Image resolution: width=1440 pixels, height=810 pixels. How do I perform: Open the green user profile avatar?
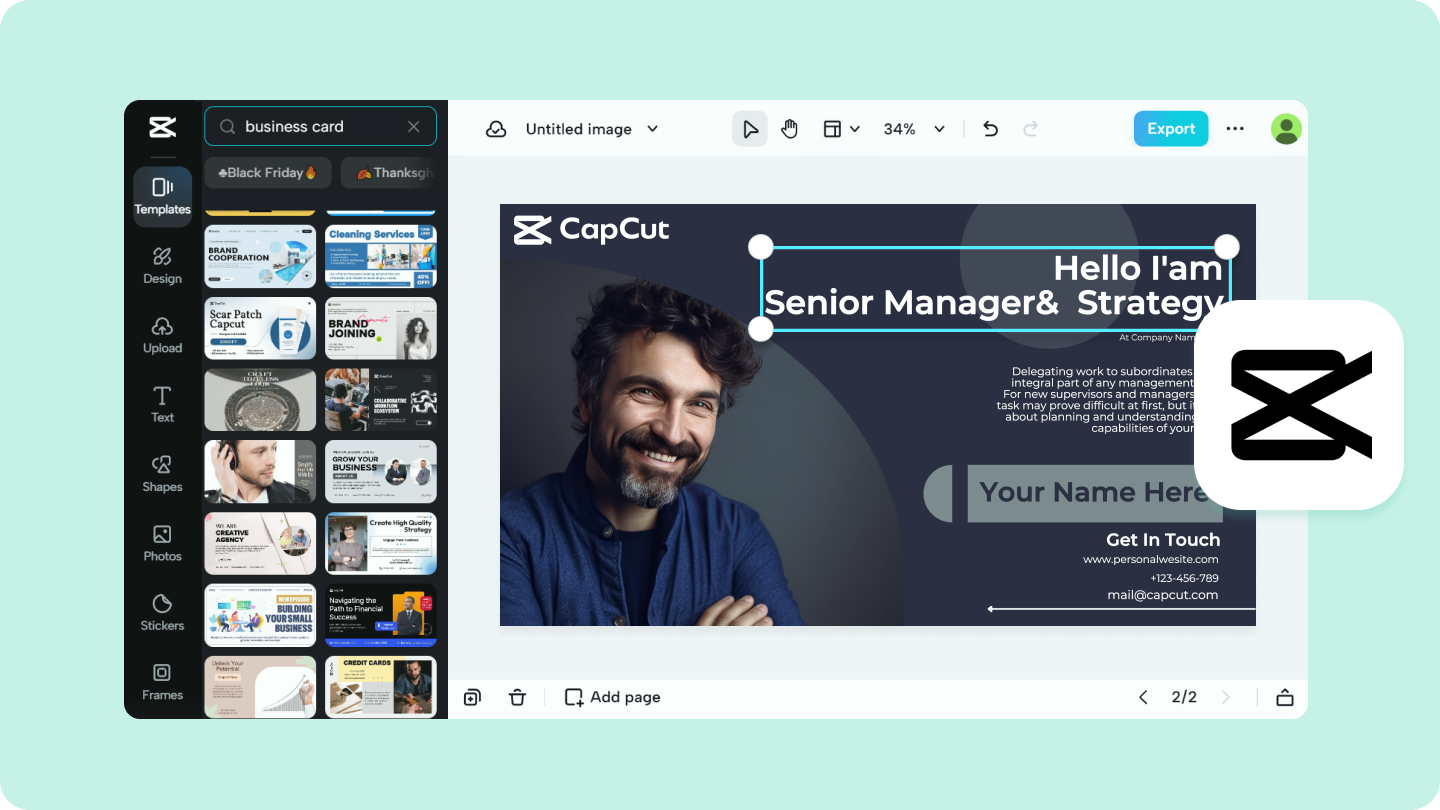coord(1286,129)
